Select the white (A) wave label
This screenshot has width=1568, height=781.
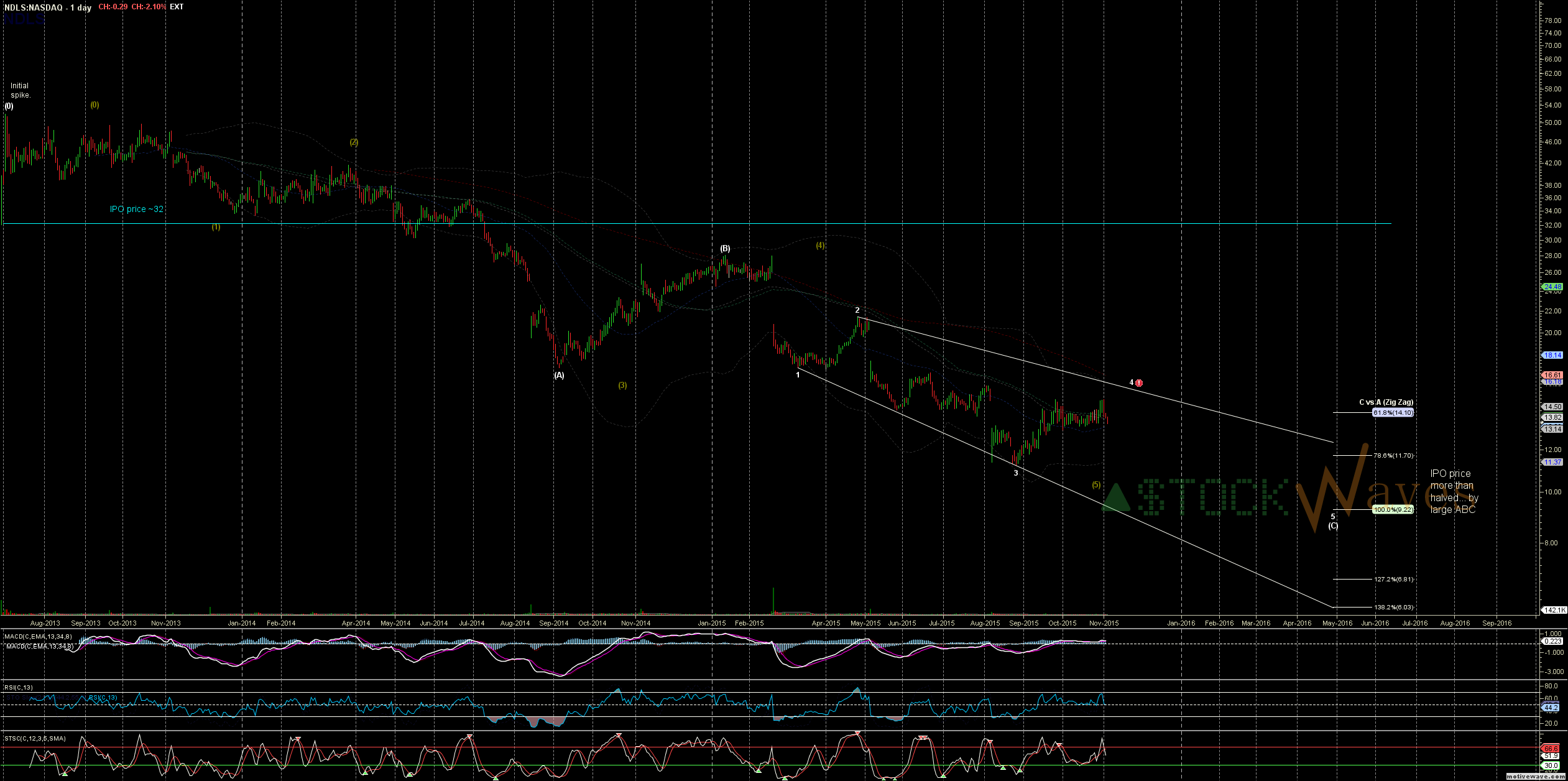coord(559,375)
